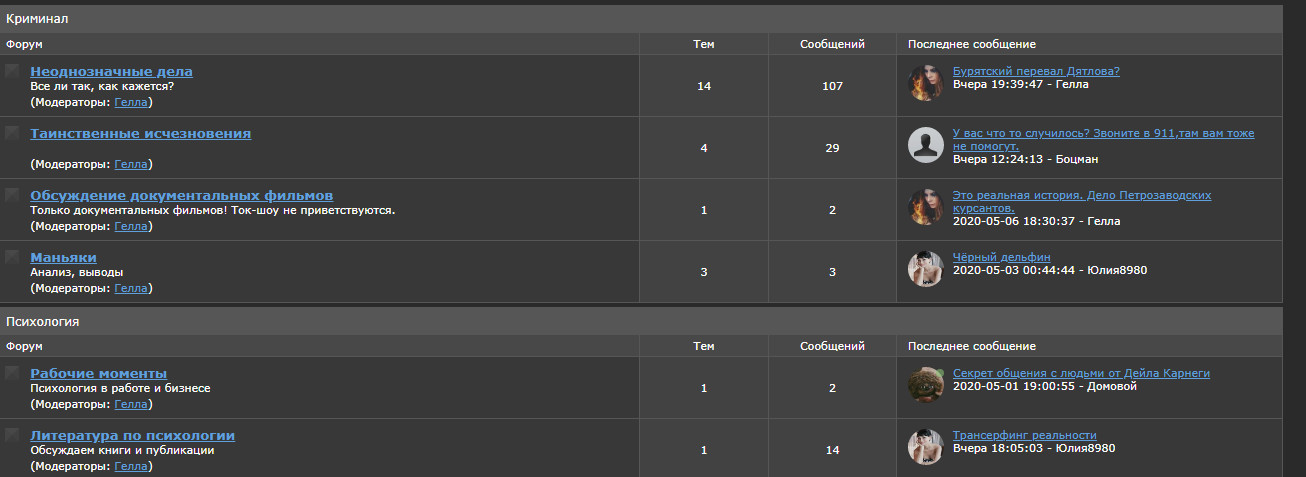The image size is (1306, 477).
Task: Open last post Бурятский перевал Дятлова?
Action: tap(1036, 71)
